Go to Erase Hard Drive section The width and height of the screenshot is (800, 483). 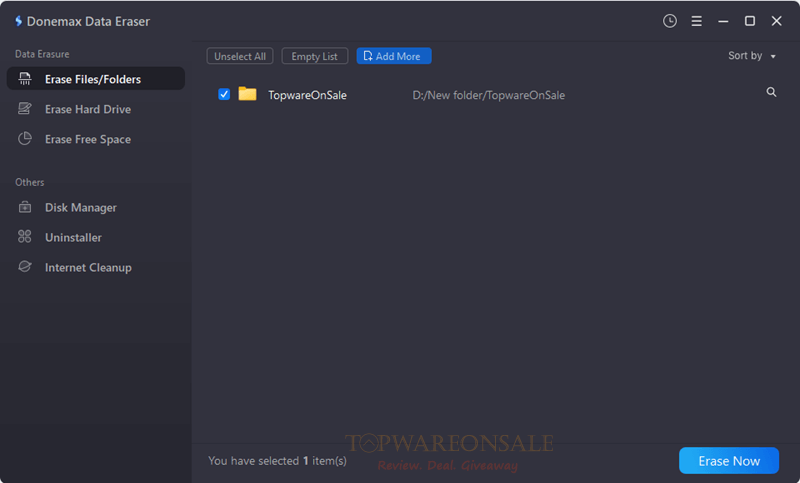pos(96,109)
